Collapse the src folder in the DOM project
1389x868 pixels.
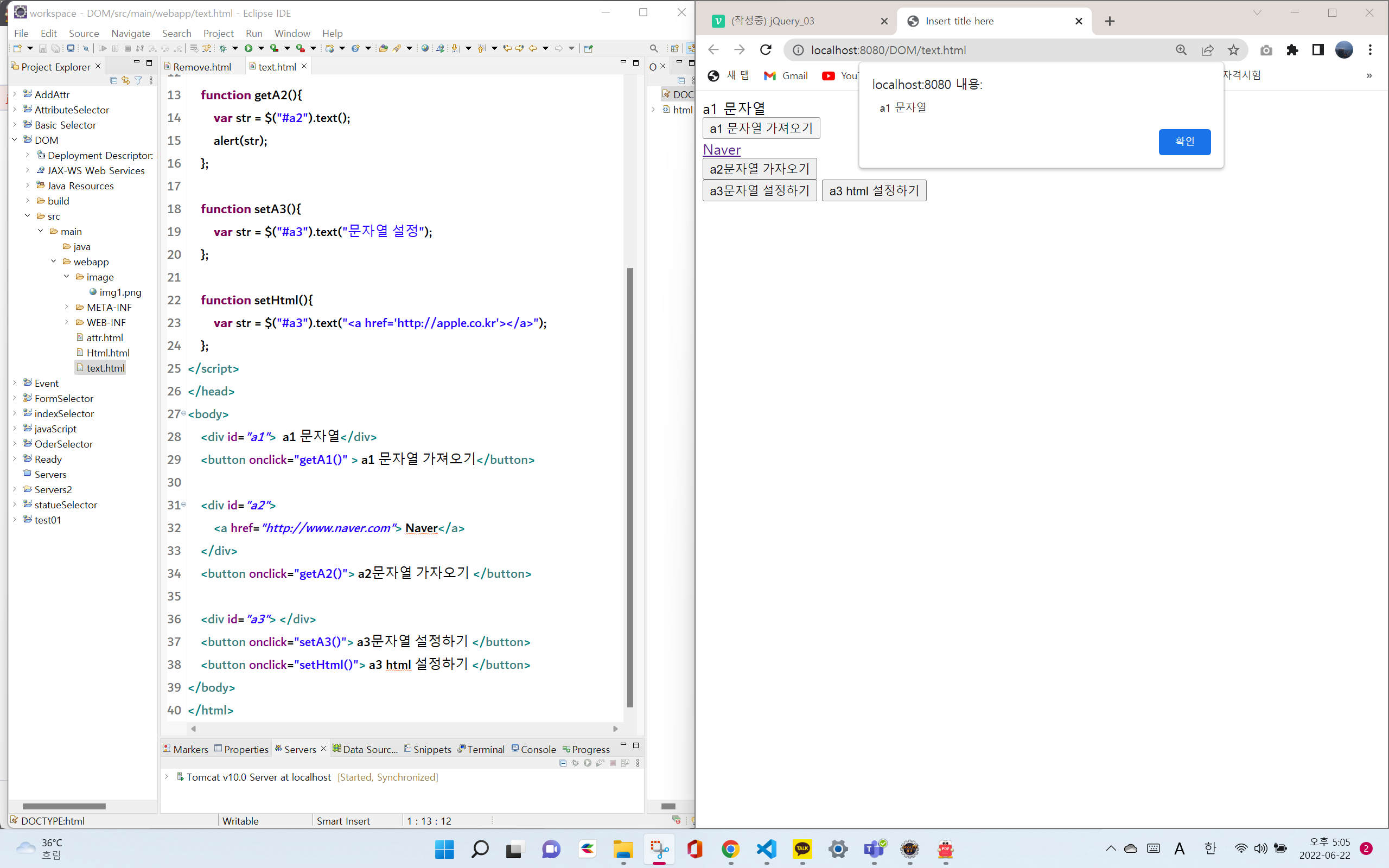tap(27, 216)
